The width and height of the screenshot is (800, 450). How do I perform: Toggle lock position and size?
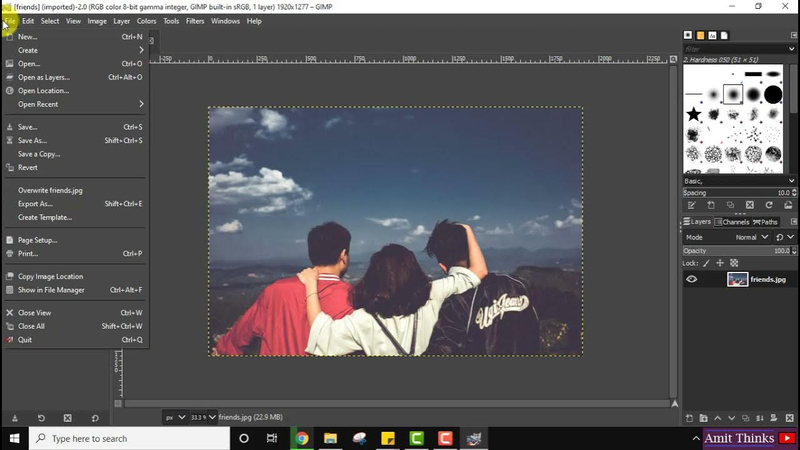point(720,263)
